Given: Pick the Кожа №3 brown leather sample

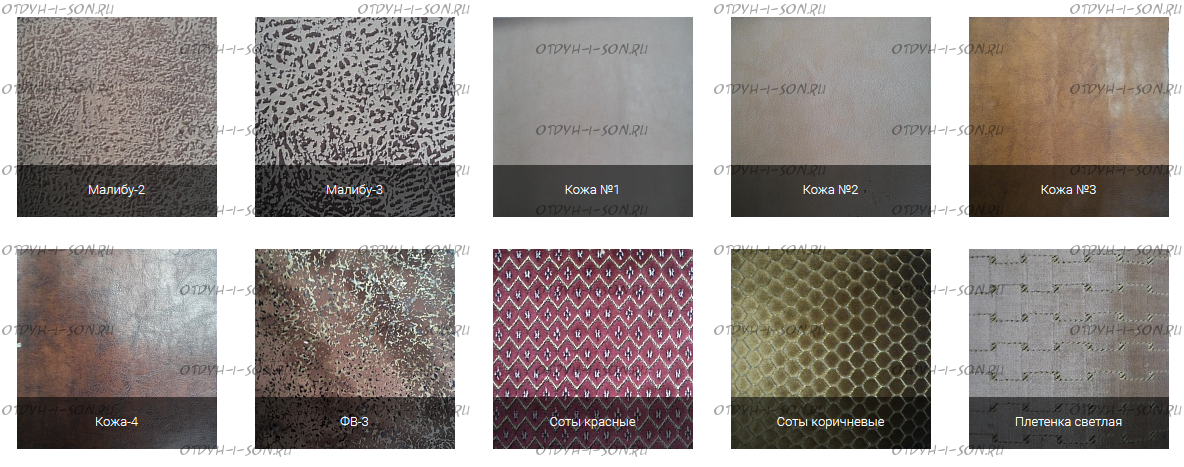Looking at the screenshot, I should [x=1068, y=117].
